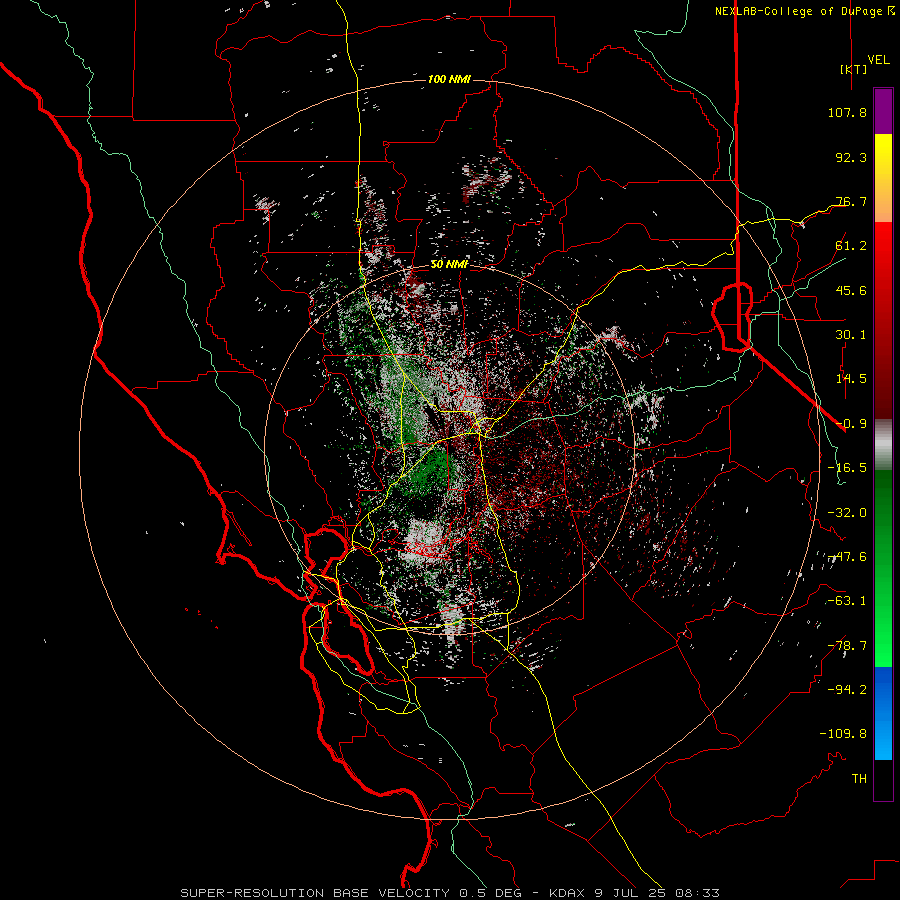Click the 100 NMI range ring label
Viewport: 900px width, 900px height.
coord(449,79)
